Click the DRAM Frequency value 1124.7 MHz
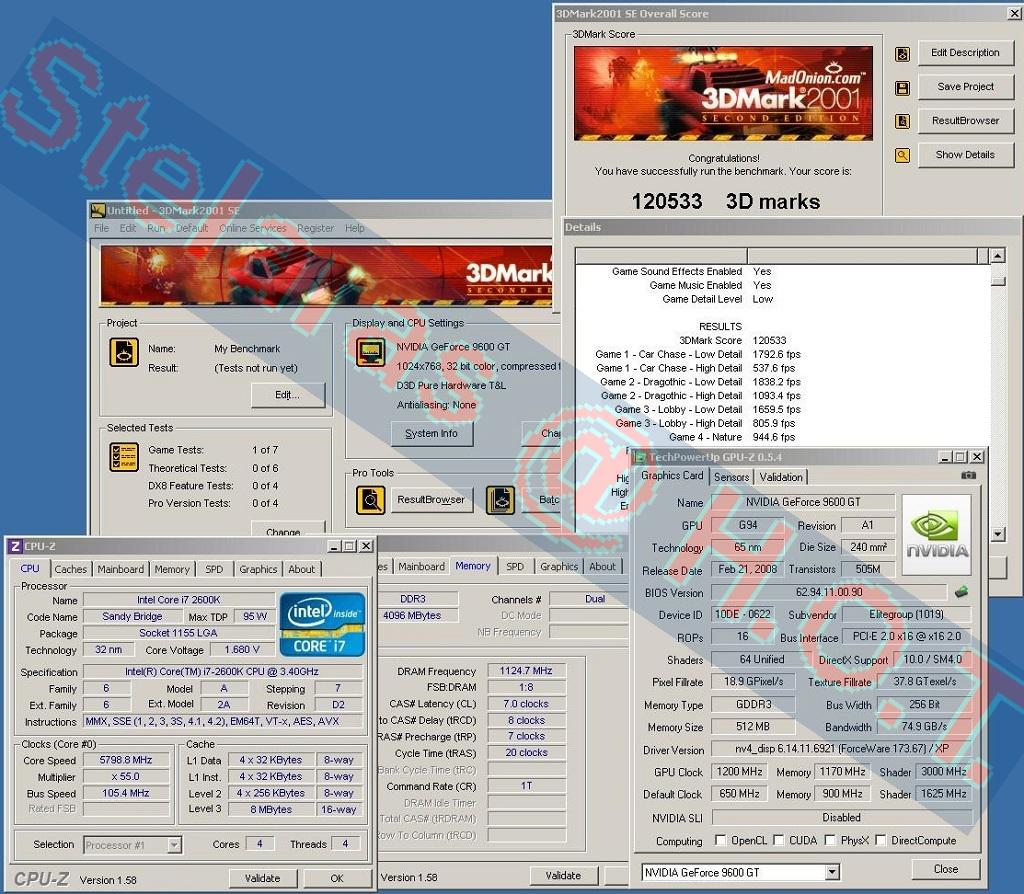Image resolution: width=1024 pixels, height=894 pixels. tap(526, 671)
